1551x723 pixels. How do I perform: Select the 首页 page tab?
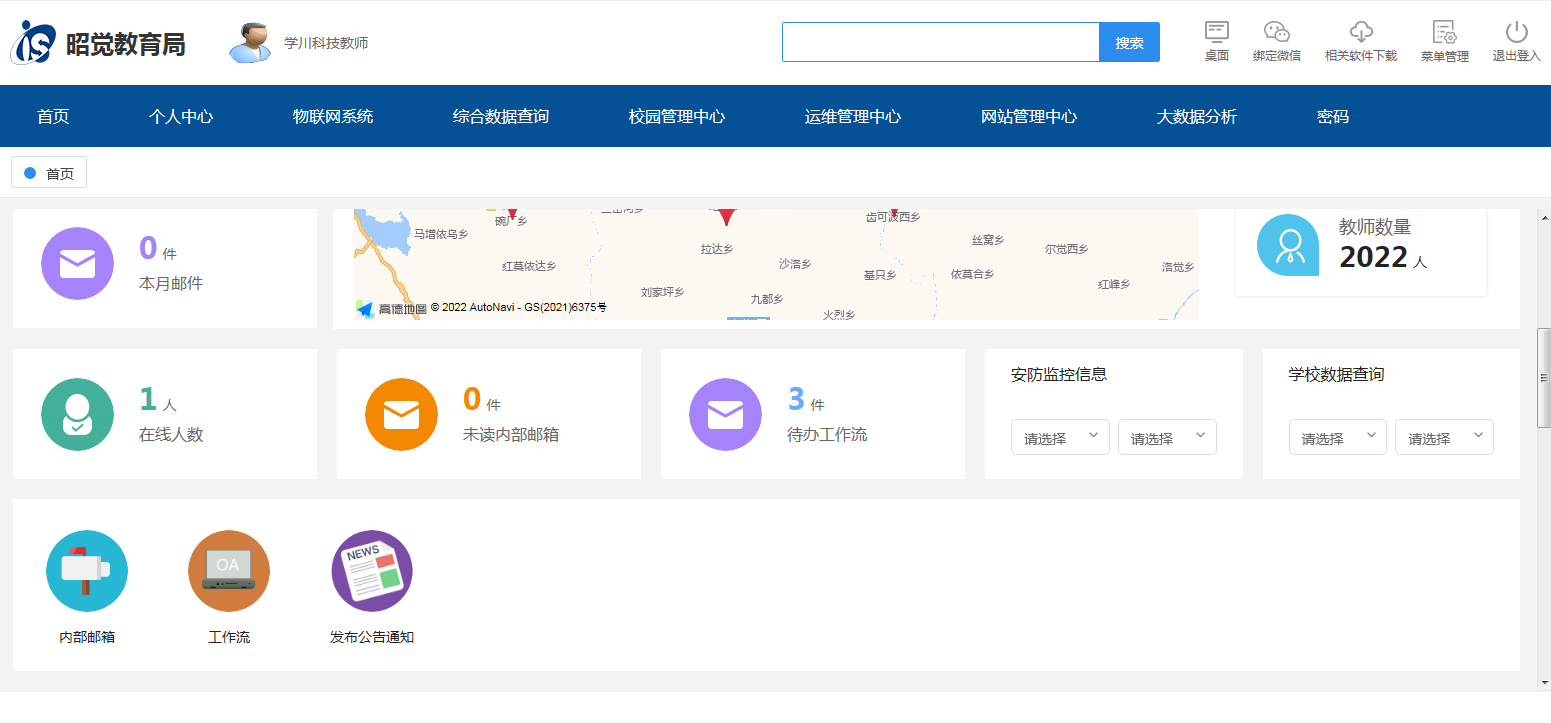49,173
